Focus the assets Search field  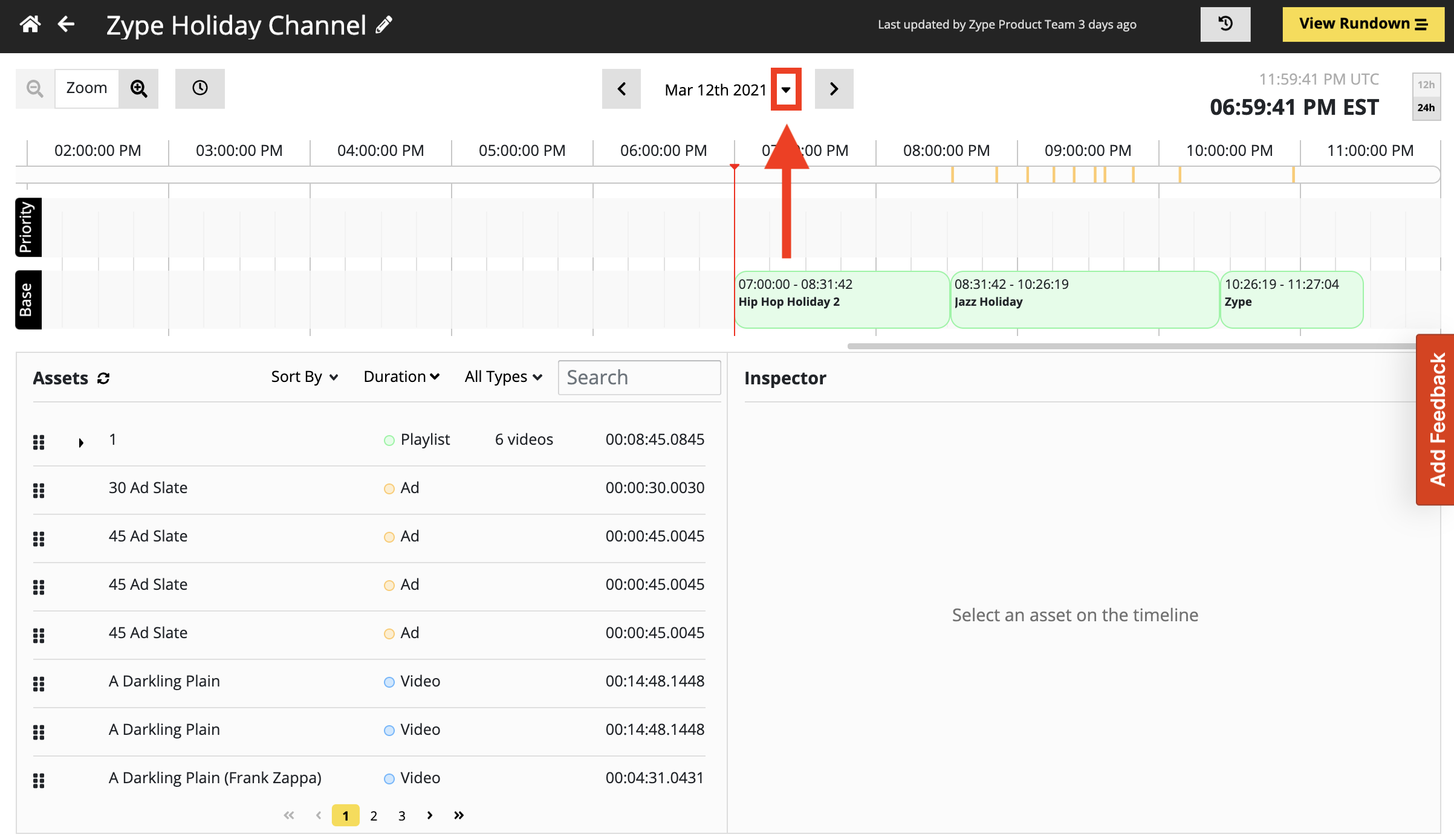pyautogui.click(x=639, y=378)
